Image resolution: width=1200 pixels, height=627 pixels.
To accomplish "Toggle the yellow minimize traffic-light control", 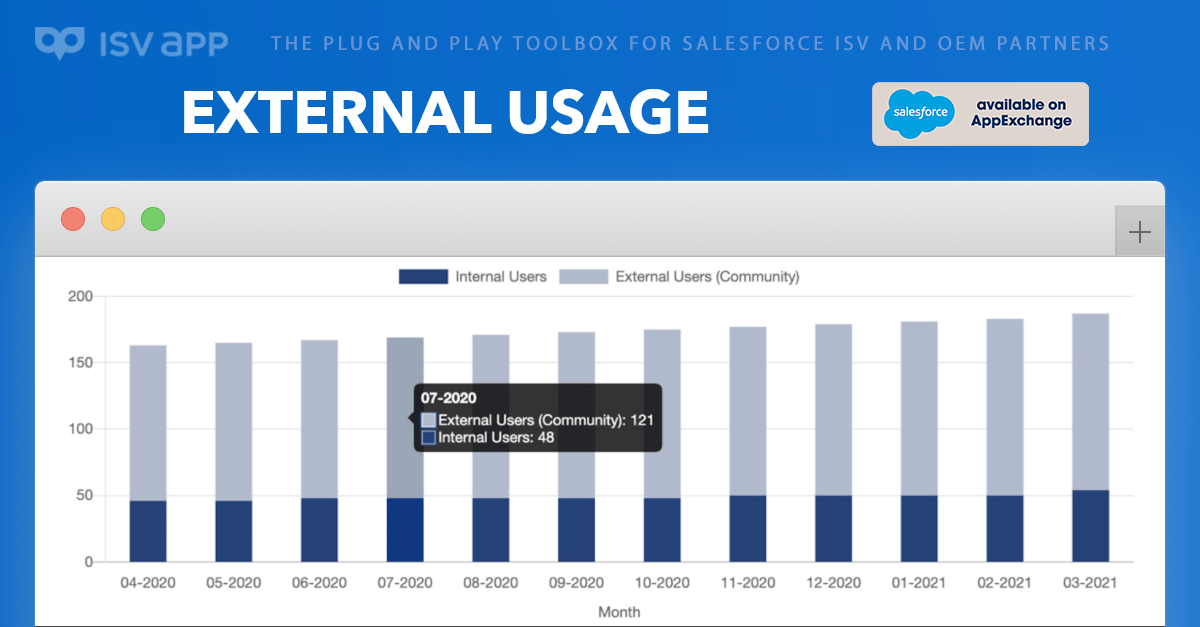I will [112, 218].
